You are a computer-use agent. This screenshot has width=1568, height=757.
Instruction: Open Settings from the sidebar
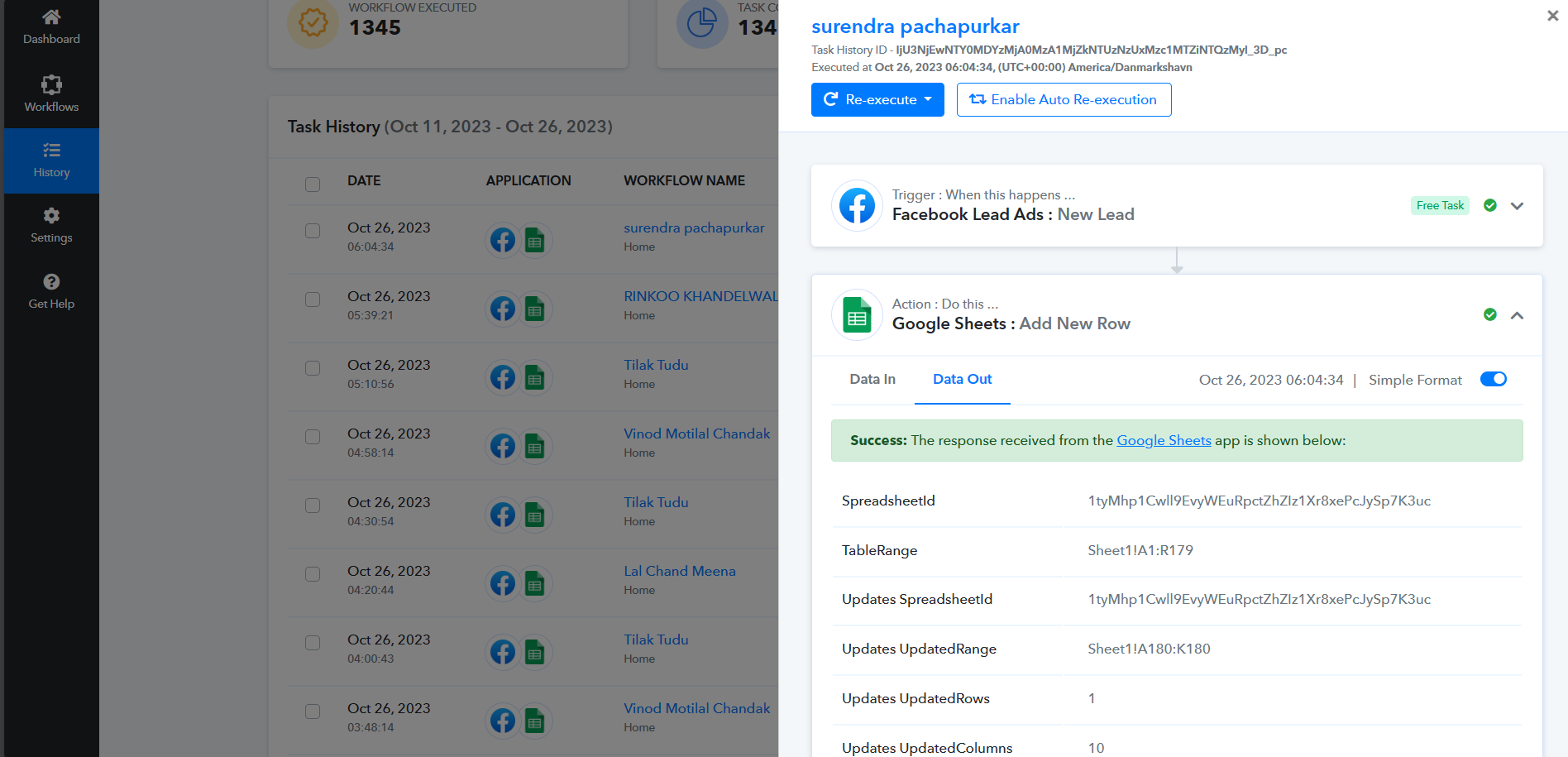coord(51,226)
